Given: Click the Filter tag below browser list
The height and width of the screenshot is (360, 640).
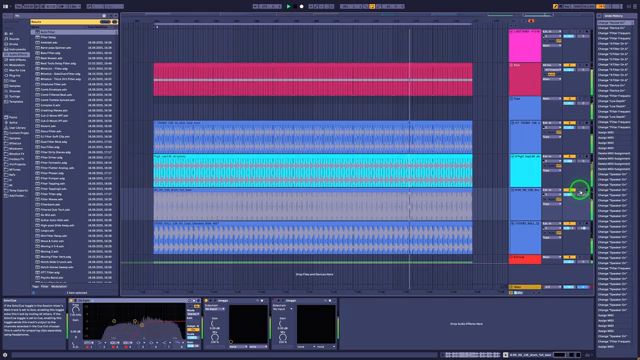Looking at the screenshot, I should pos(44,287).
